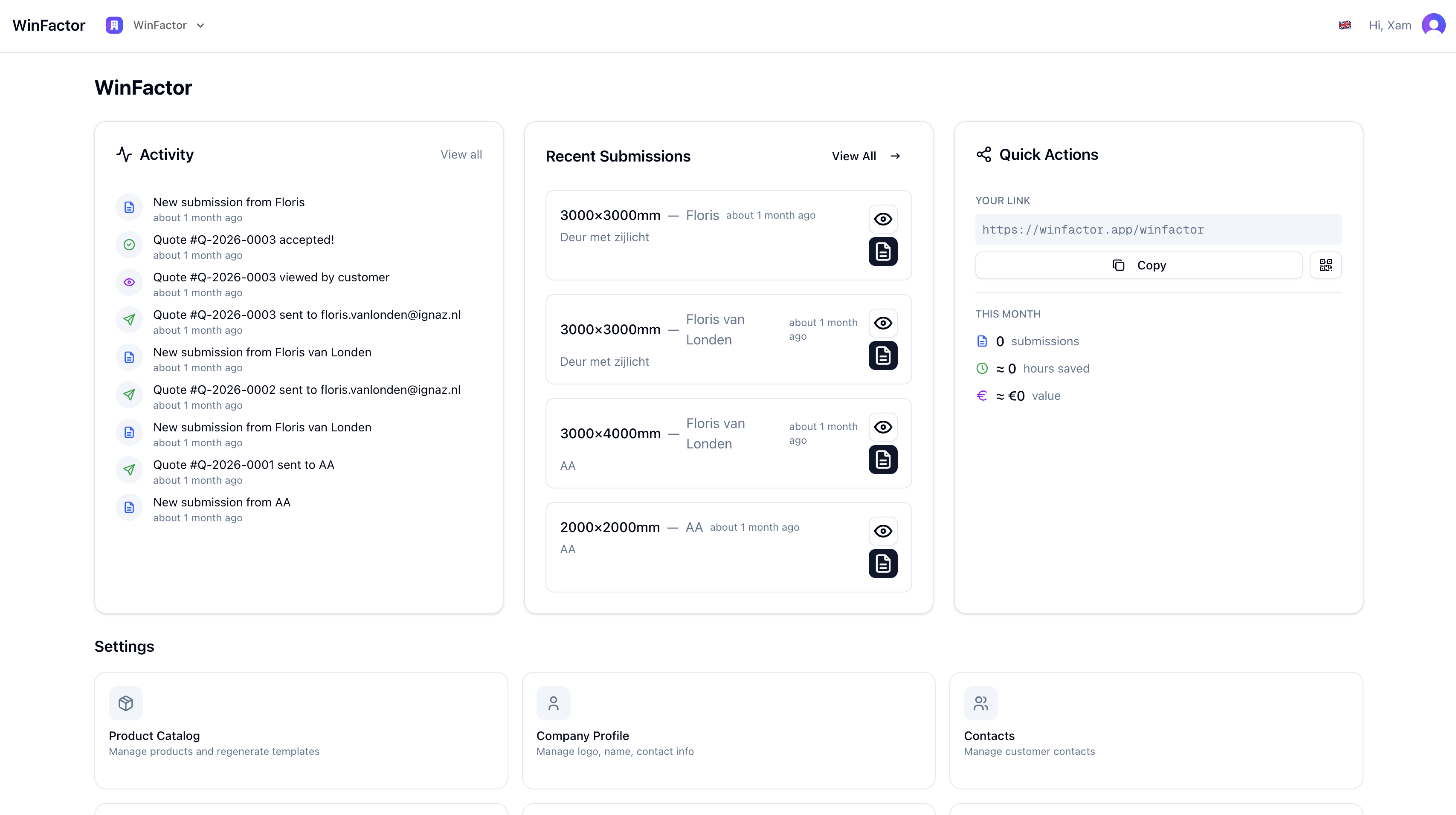Open the Hi, Xam user menu
The width and height of the screenshot is (1456, 815).
tap(1389, 26)
